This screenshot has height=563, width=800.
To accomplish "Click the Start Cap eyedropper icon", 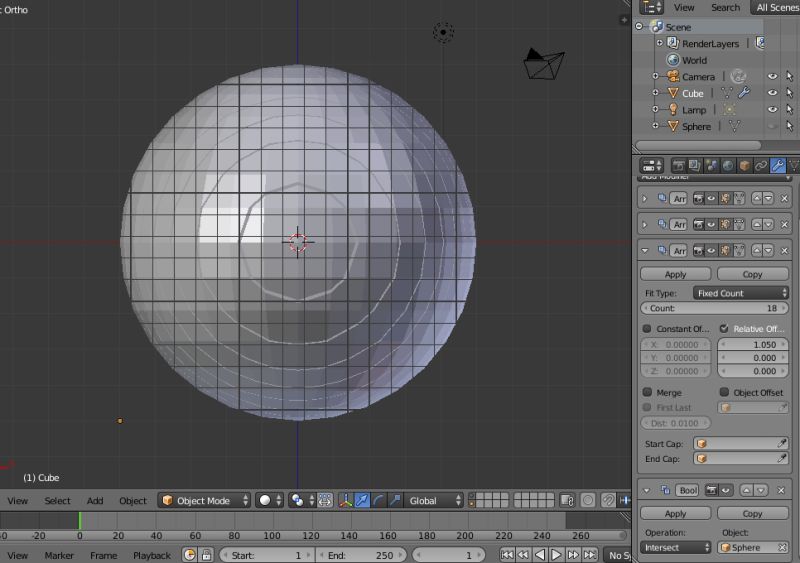I will click(782, 444).
